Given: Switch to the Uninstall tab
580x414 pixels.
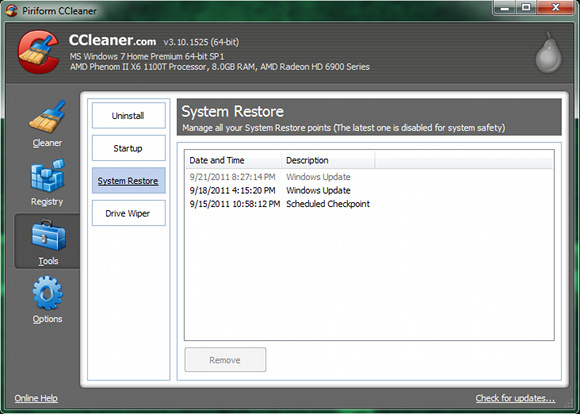Looking at the screenshot, I should [128, 115].
